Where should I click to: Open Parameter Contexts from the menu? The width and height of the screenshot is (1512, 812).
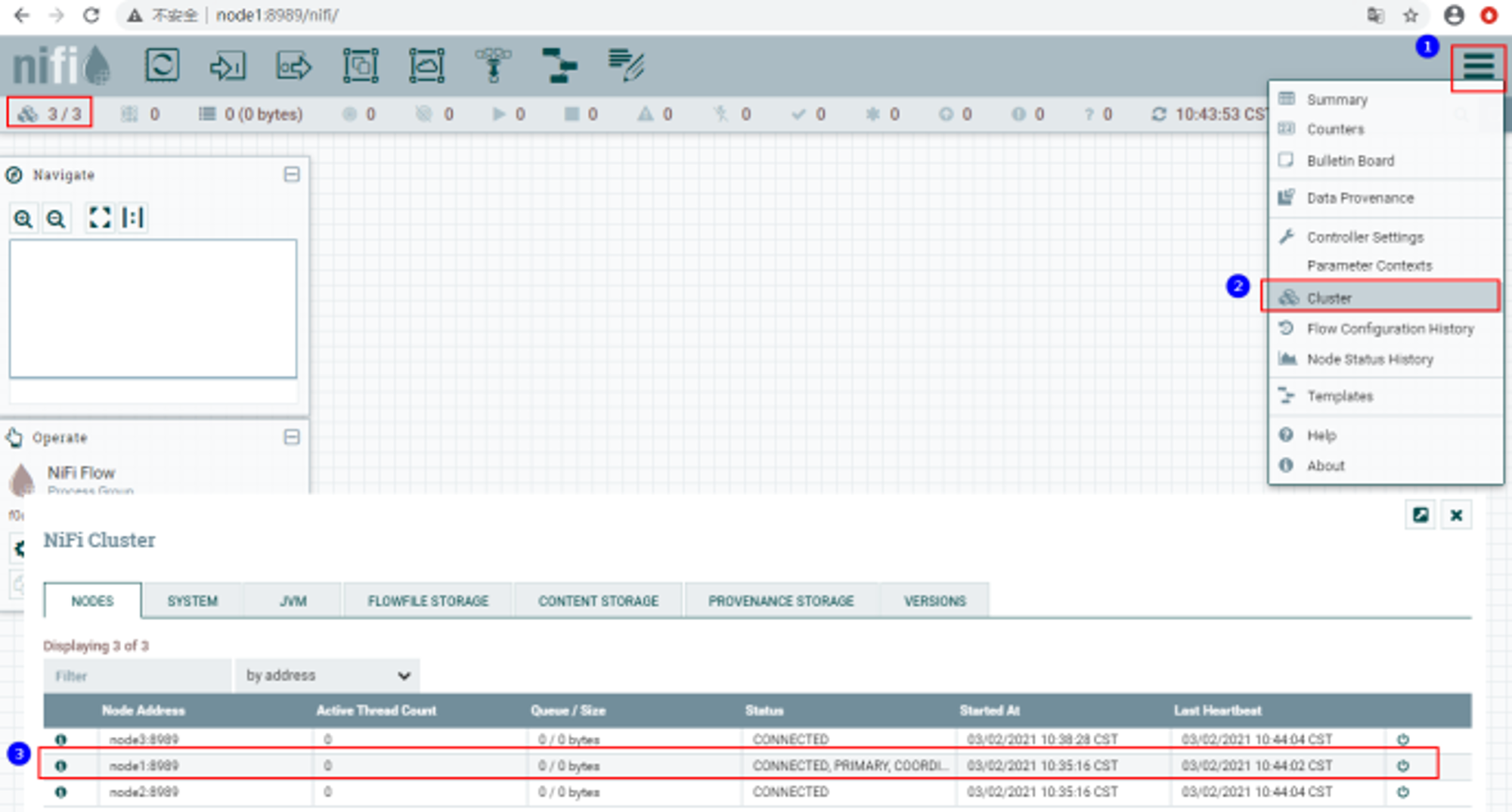(1386, 265)
